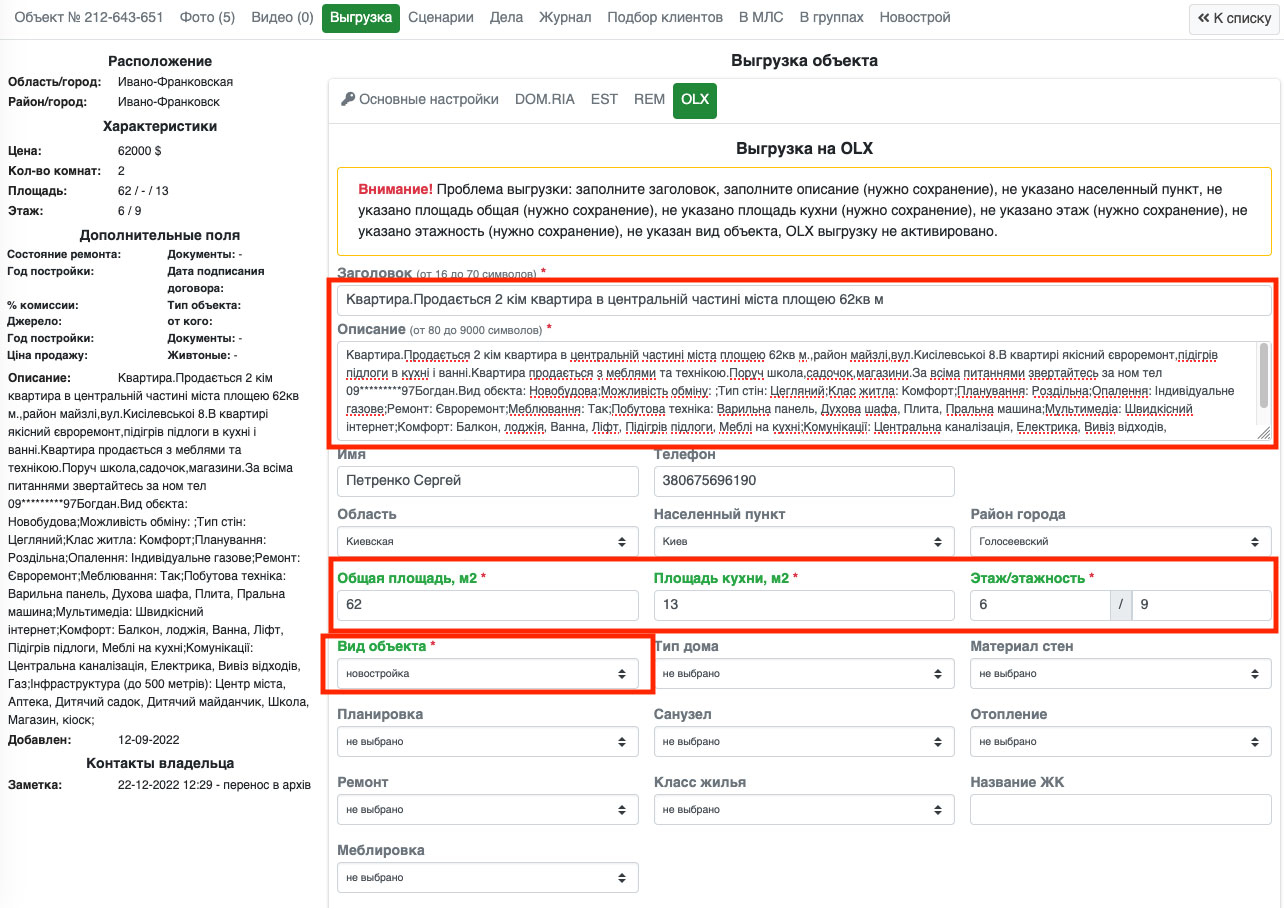Click the Общая площадь input field
Viewport: 1284px width, 908px height.
(x=488, y=605)
